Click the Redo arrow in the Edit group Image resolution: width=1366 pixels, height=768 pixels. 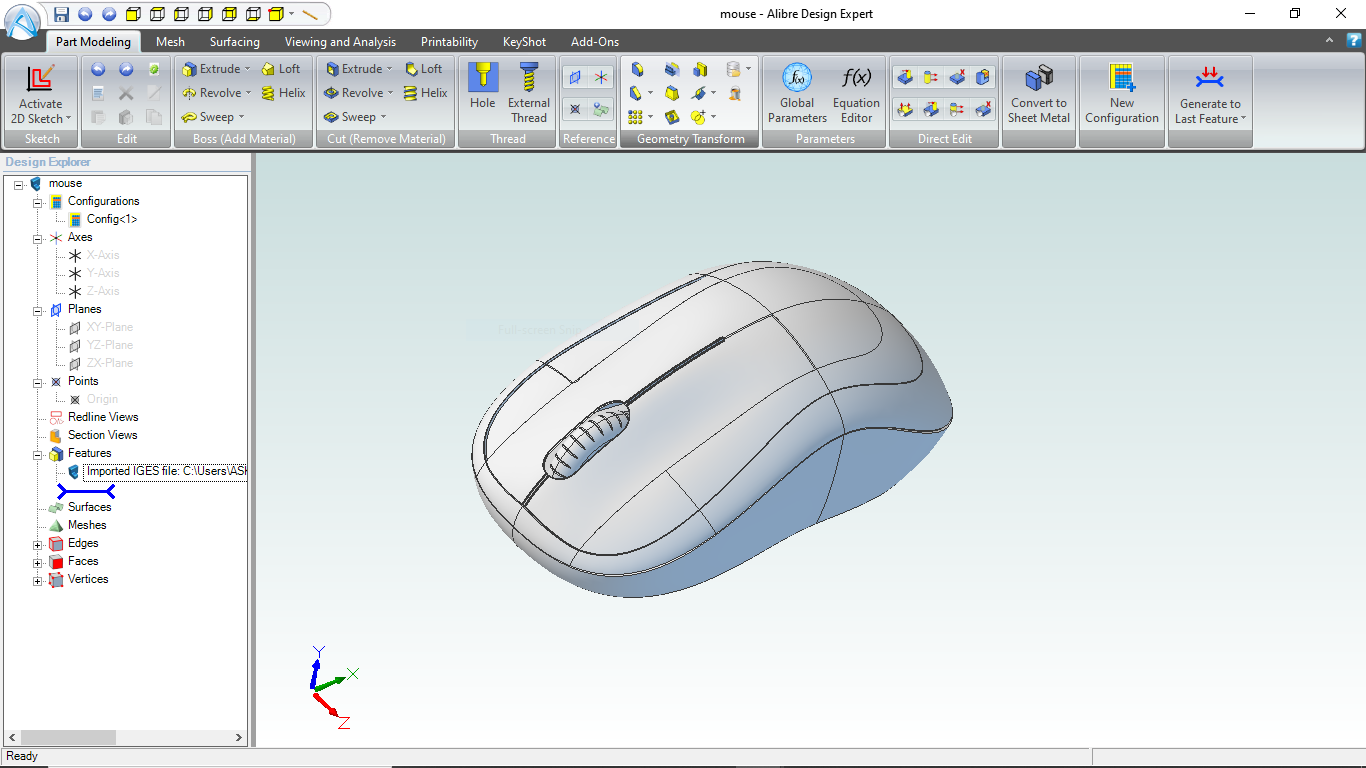(x=126, y=69)
